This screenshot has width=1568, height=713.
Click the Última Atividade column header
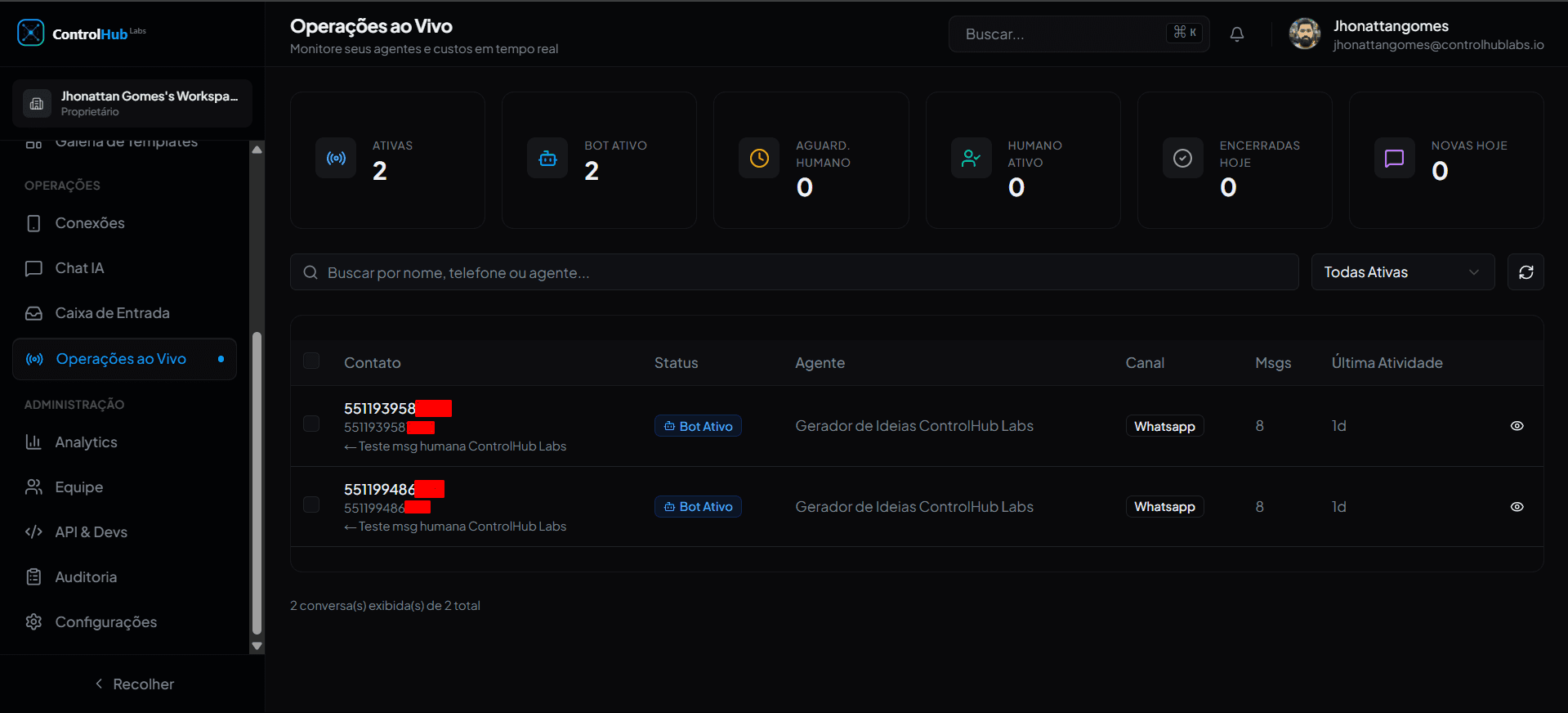(1387, 363)
